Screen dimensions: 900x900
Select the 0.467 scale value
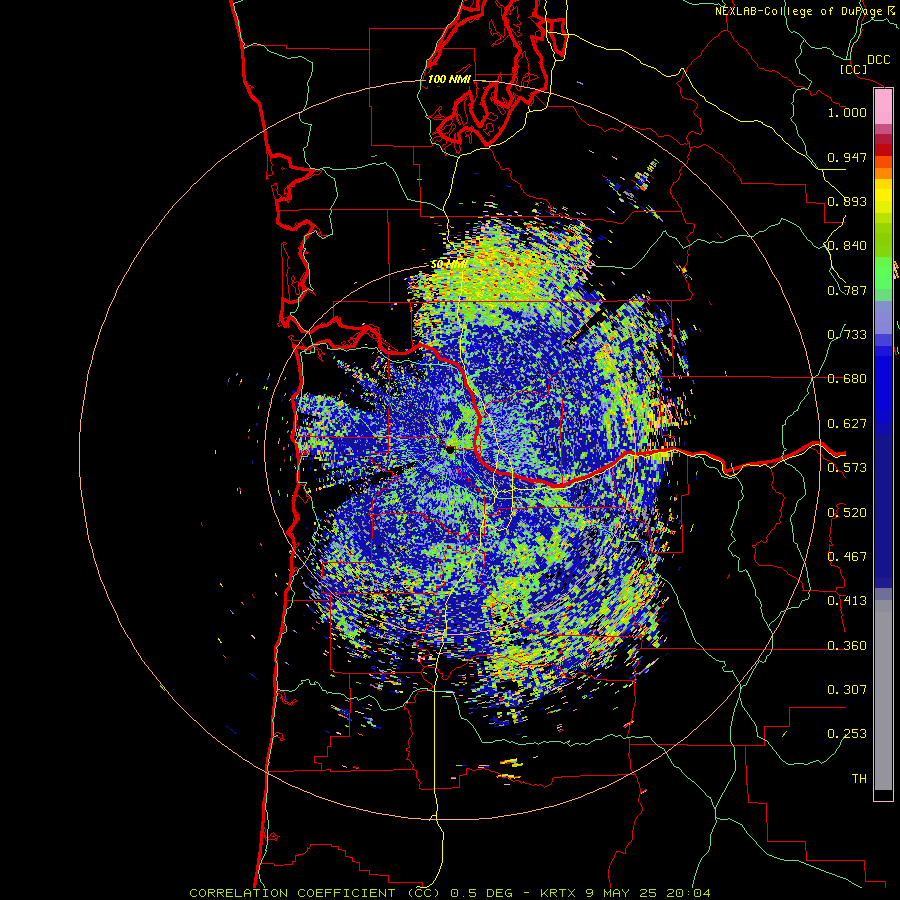[847, 557]
